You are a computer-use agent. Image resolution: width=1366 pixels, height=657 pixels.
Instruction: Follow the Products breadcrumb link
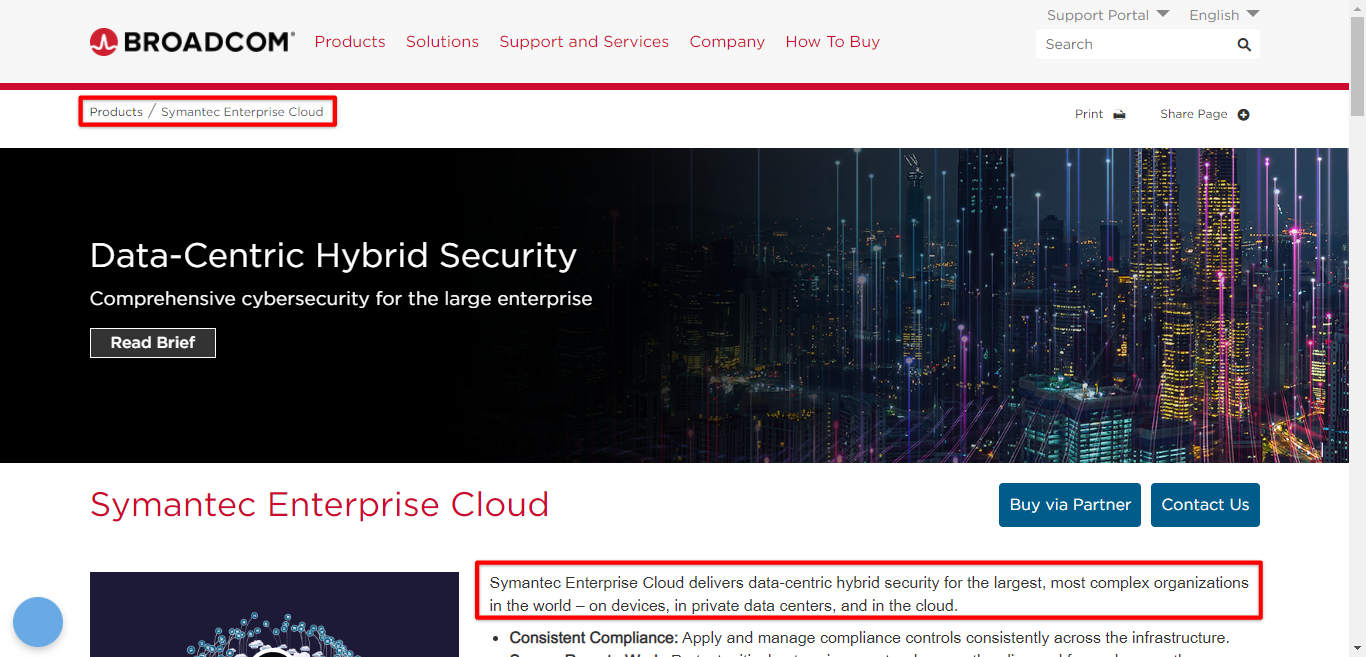click(x=116, y=111)
